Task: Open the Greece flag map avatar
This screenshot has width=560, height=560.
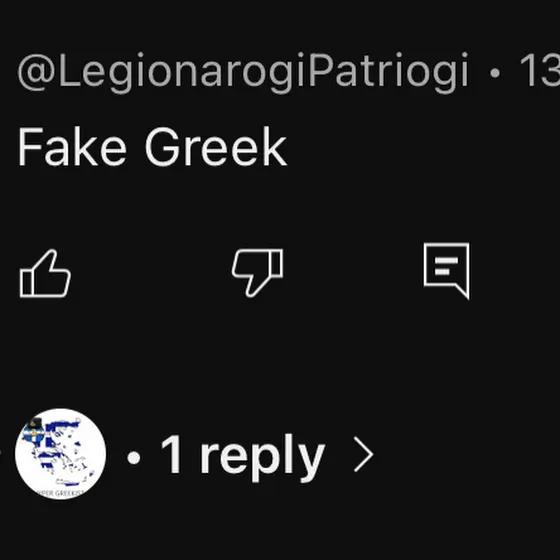Action: point(60,454)
